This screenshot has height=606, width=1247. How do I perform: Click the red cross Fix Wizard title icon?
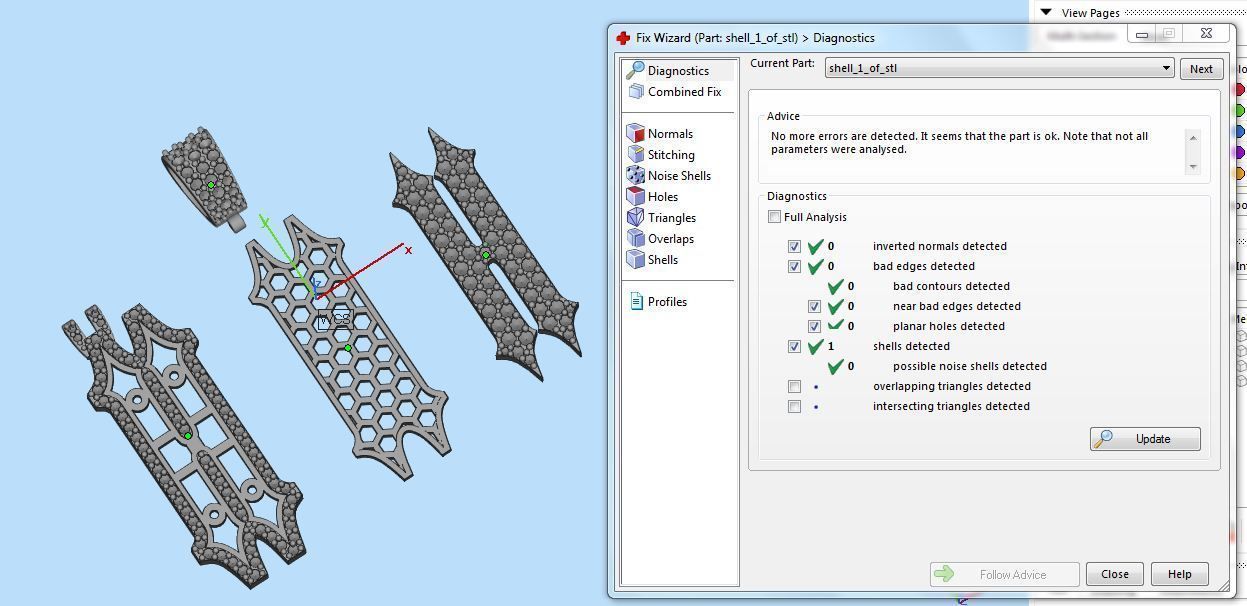[623, 38]
